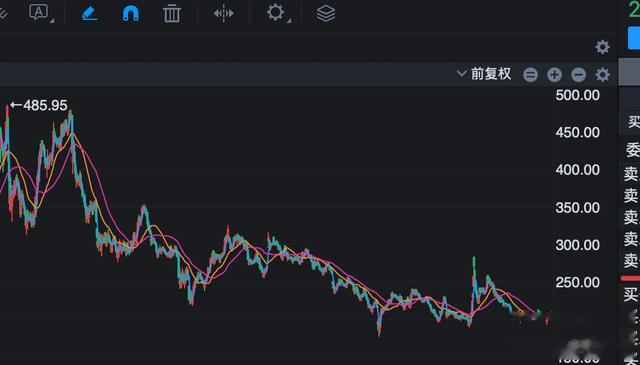Open the gear icon next to the zoom buttons
The width and height of the screenshot is (640, 365).
point(602,75)
